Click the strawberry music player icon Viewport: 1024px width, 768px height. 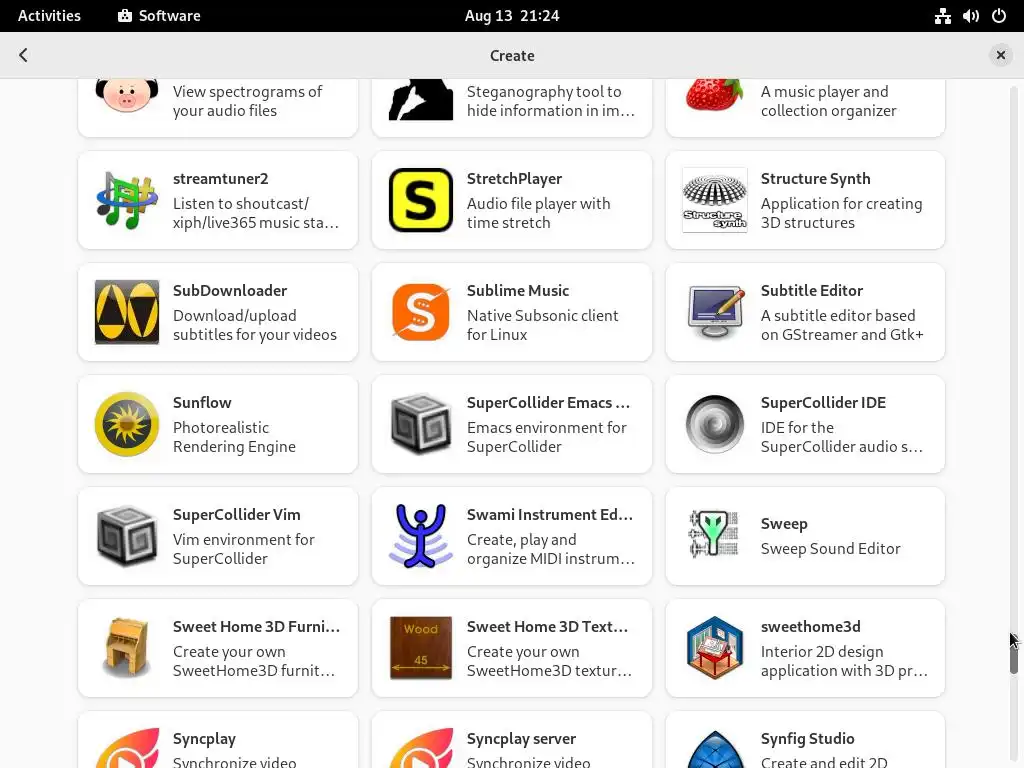714,95
